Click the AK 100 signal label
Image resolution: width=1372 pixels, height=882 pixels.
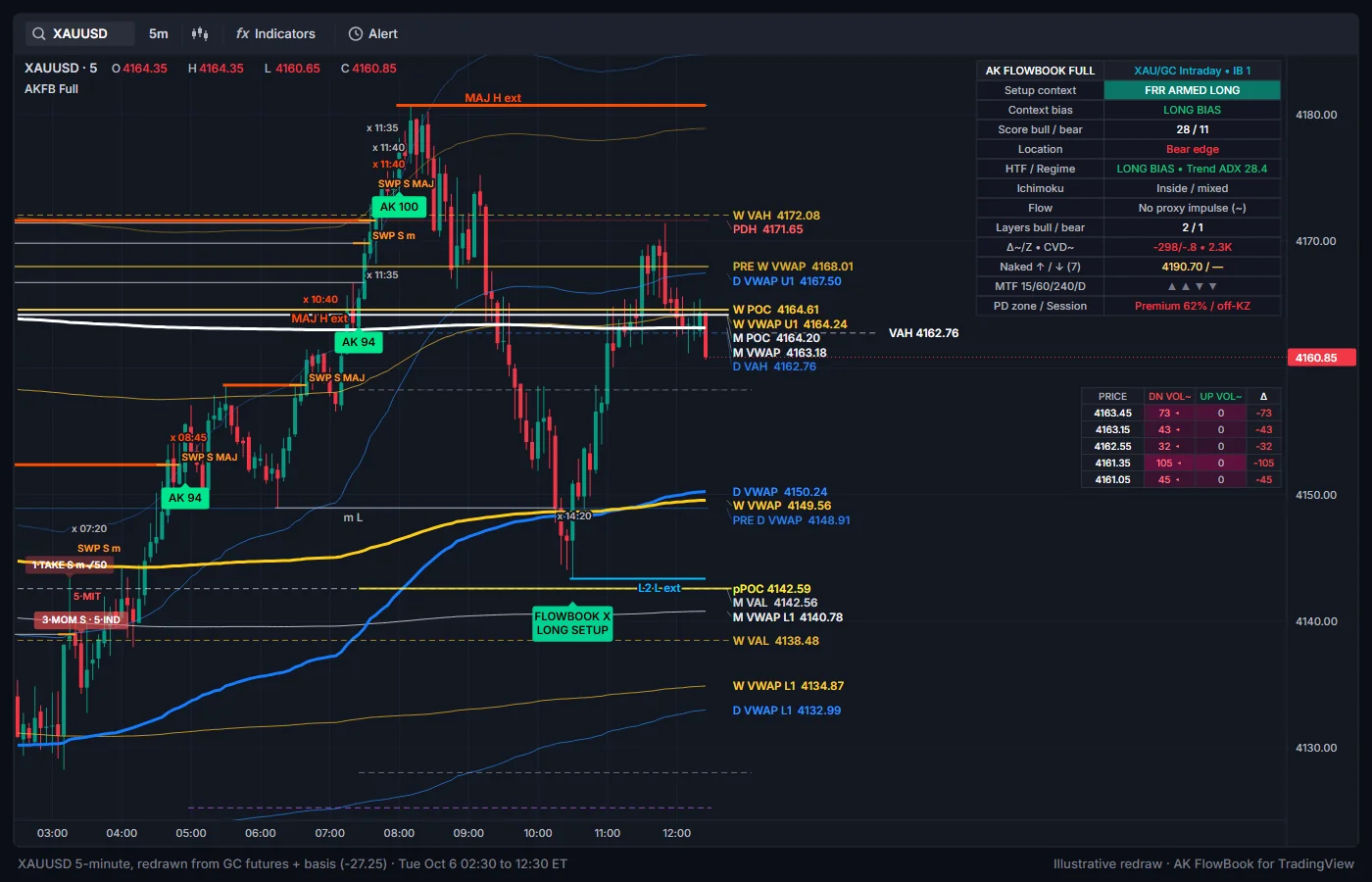tap(399, 207)
